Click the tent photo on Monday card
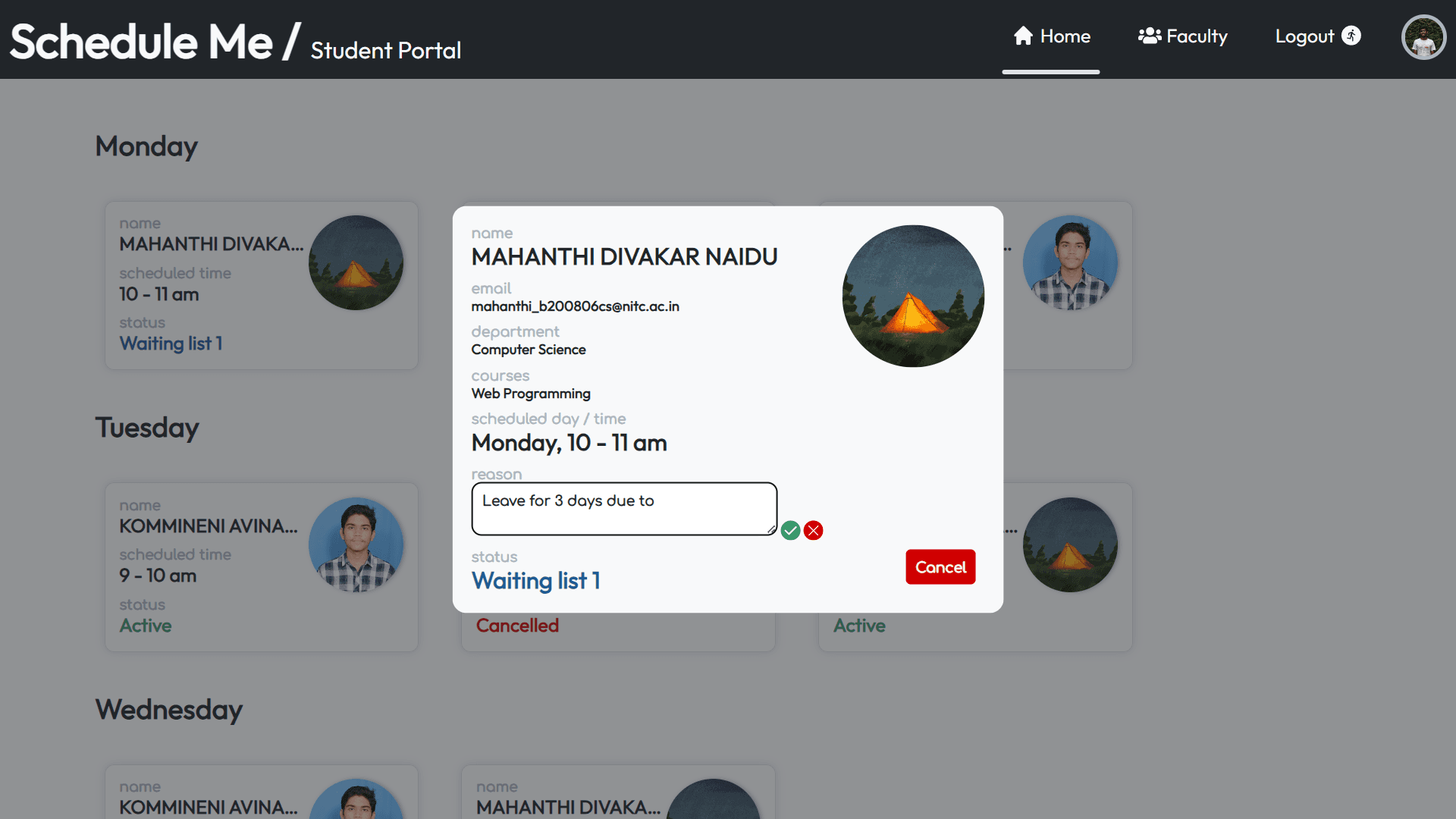 [x=356, y=262]
